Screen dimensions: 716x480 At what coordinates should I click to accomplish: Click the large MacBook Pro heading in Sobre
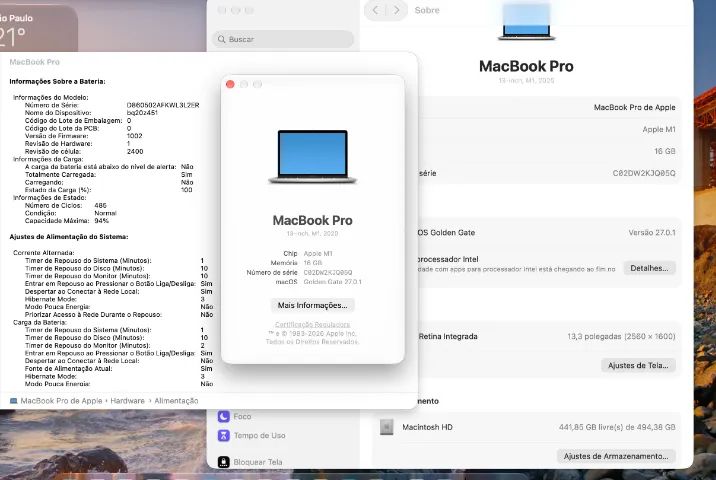(526, 66)
